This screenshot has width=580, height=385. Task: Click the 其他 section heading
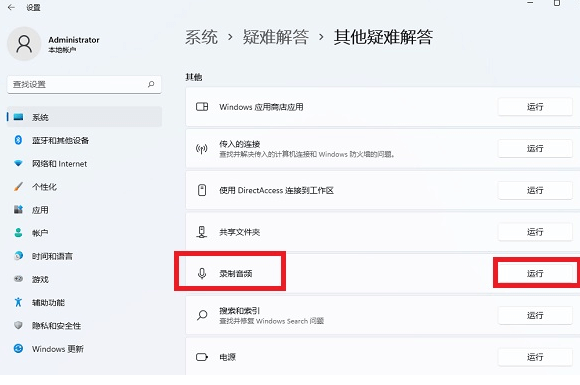[x=193, y=77]
